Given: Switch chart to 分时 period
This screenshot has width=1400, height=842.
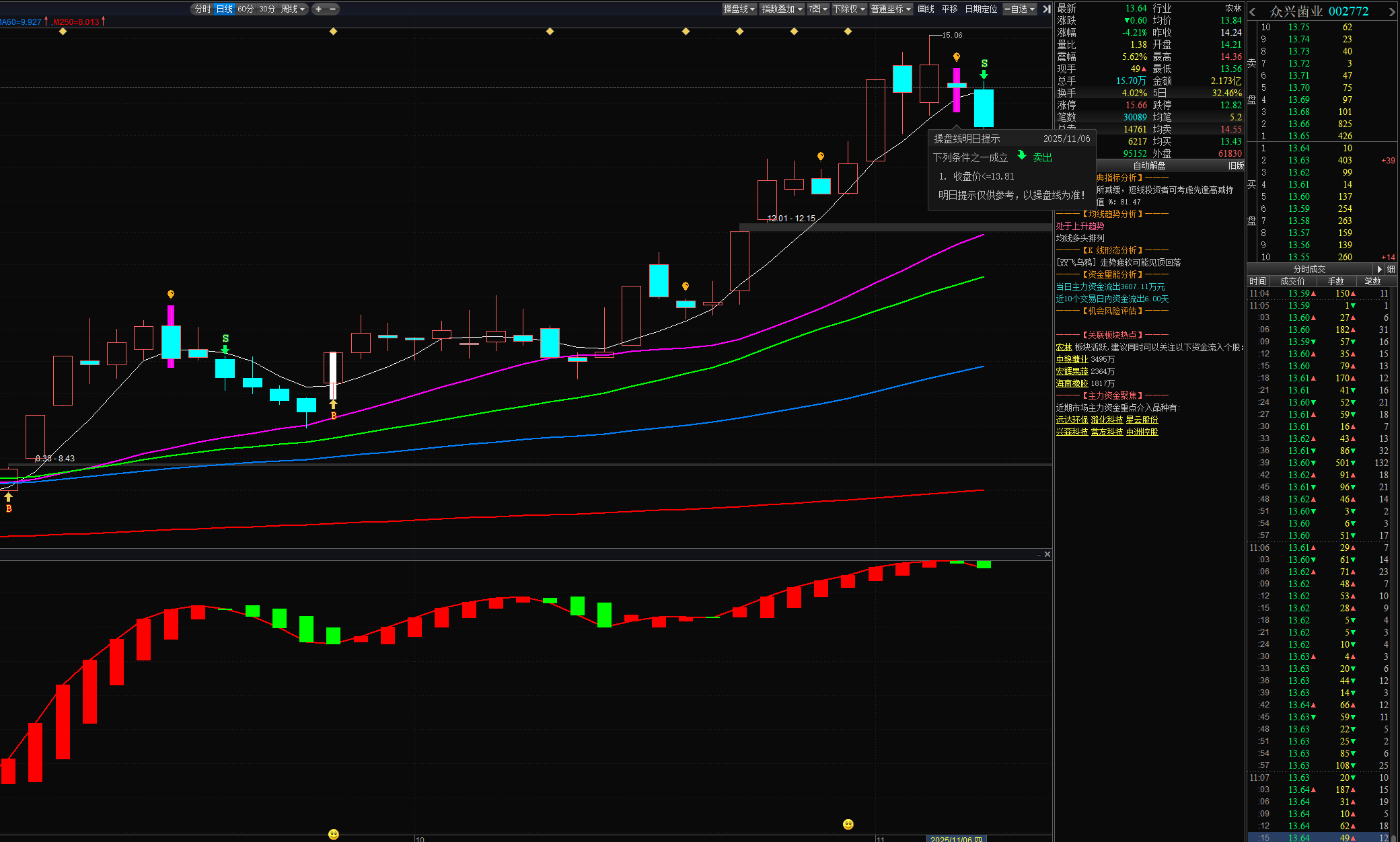Looking at the screenshot, I should [202, 9].
